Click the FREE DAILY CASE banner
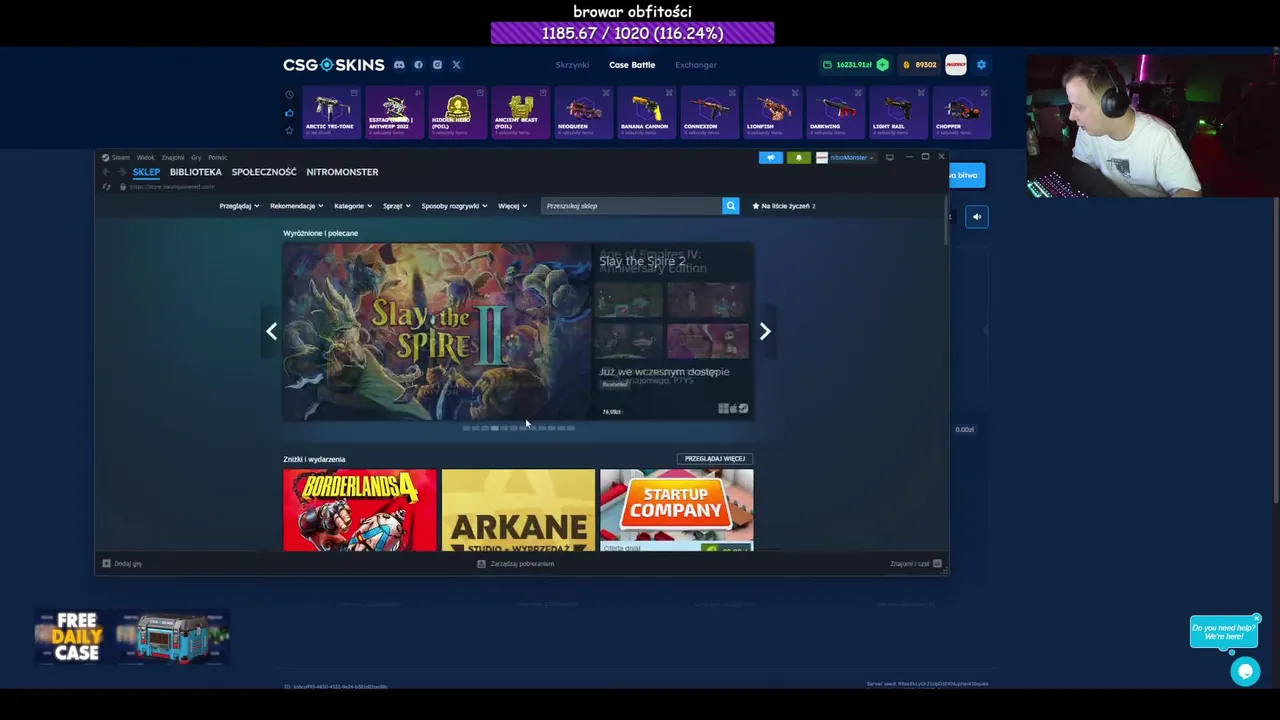Viewport: 1280px width, 720px height. pos(132,638)
